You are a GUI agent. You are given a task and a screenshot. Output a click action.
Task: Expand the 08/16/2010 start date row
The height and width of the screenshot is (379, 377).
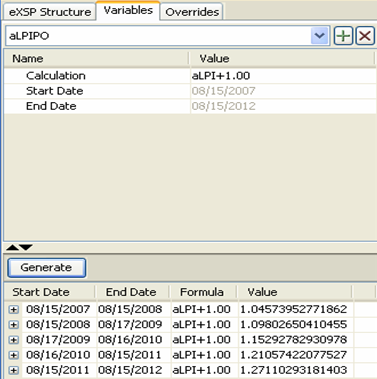(14, 355)
